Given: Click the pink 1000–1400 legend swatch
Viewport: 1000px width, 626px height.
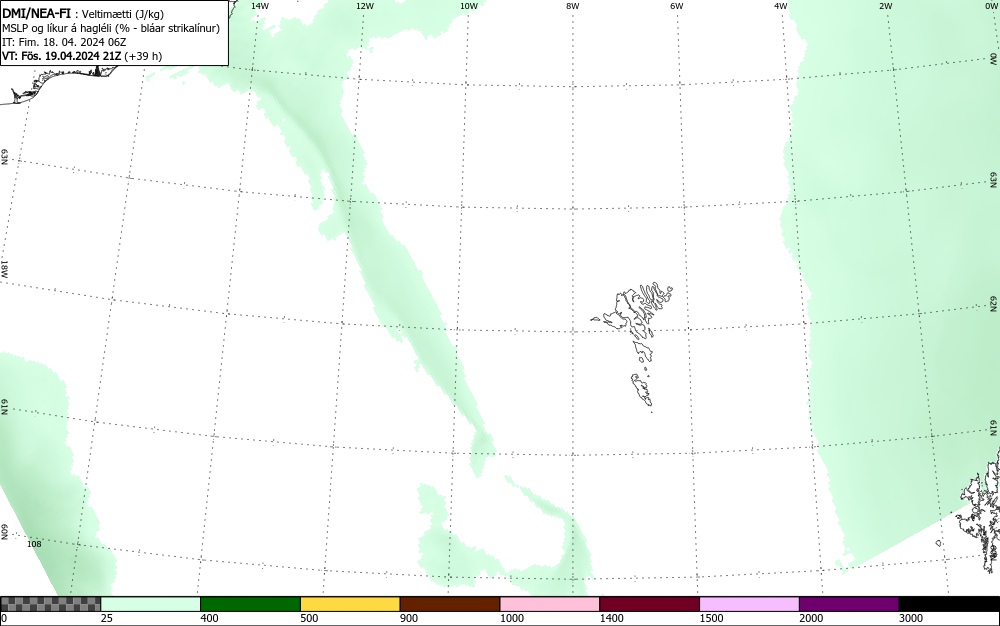Looking at the screenshot, I should 550,604.
